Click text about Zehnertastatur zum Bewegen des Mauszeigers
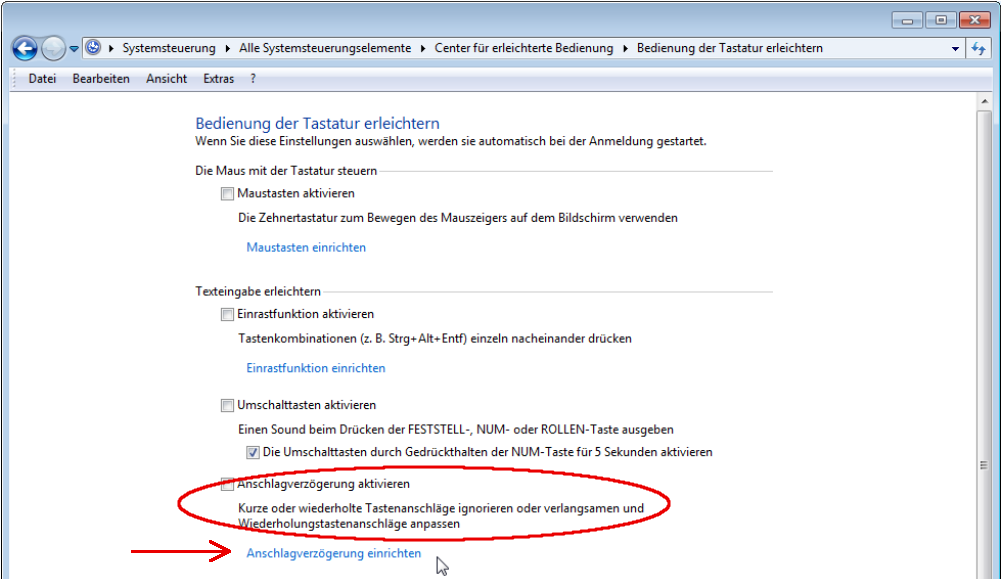The width and height of the screenshot is (1003, 579). pos(458,218)
